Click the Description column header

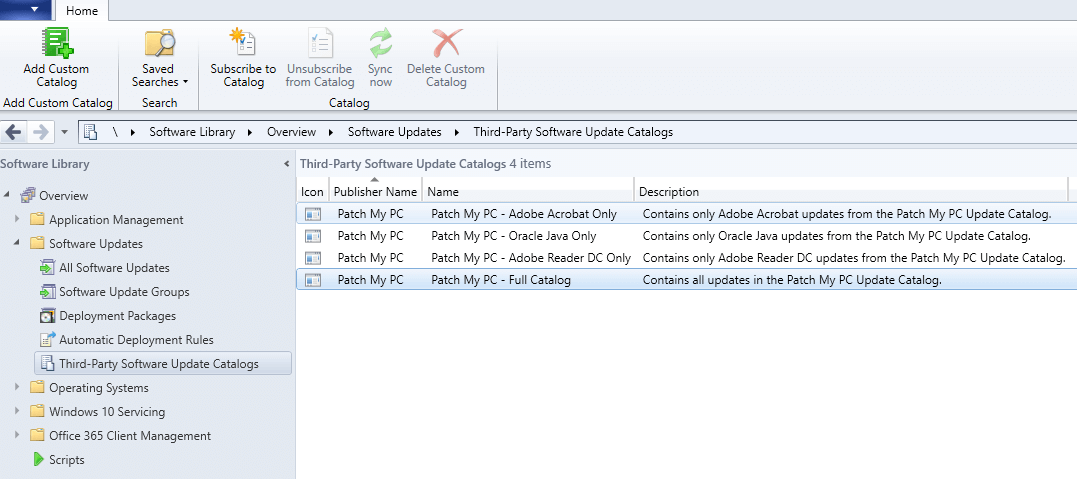[x=669, y=192]
